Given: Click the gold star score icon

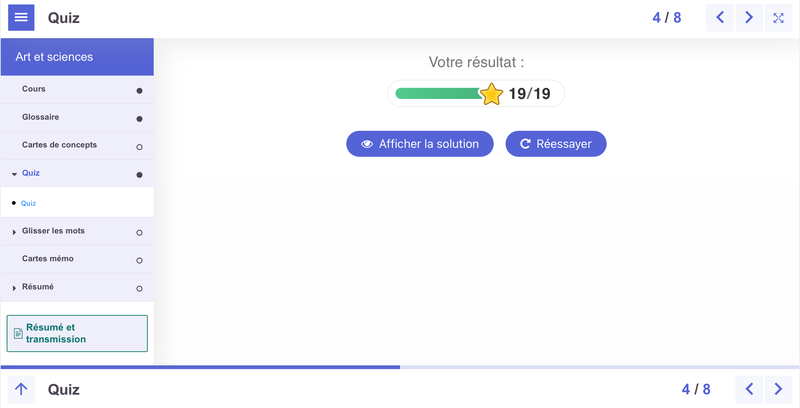Looking at the screenshot, I should click(x=491, y=94).
